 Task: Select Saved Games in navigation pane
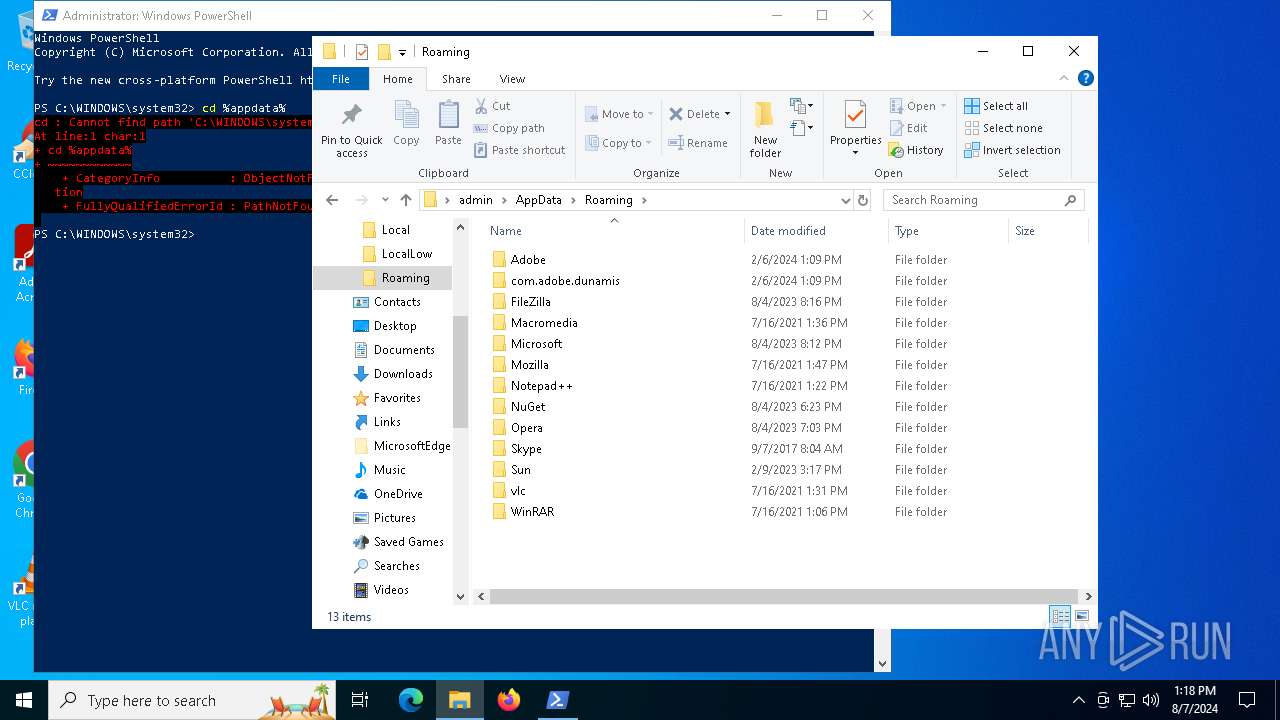(398, 542)
